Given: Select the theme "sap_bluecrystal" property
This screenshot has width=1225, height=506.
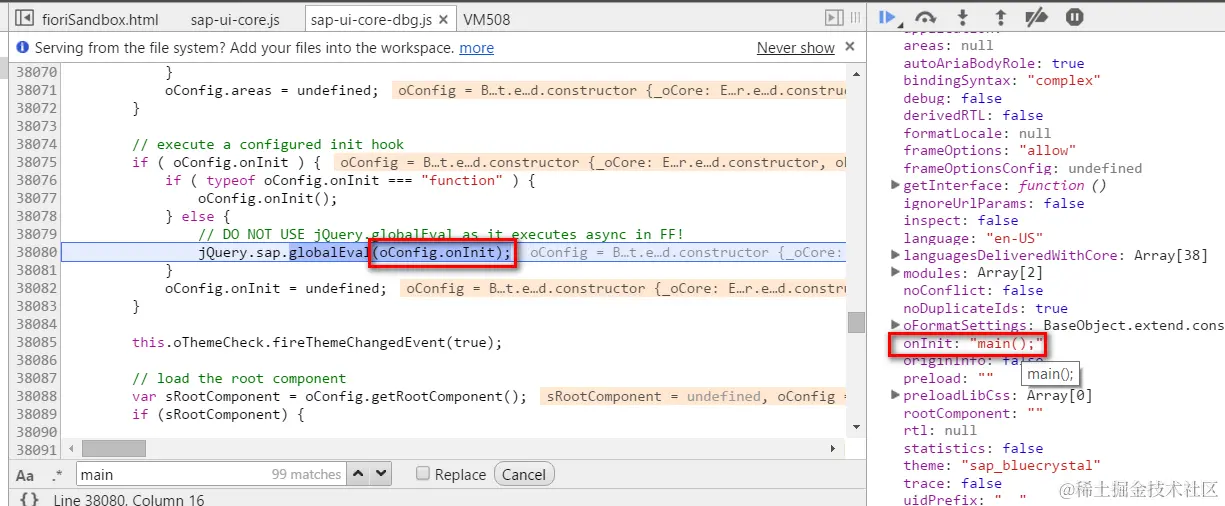Looking at the screenshot, I should click(1001, 465).
